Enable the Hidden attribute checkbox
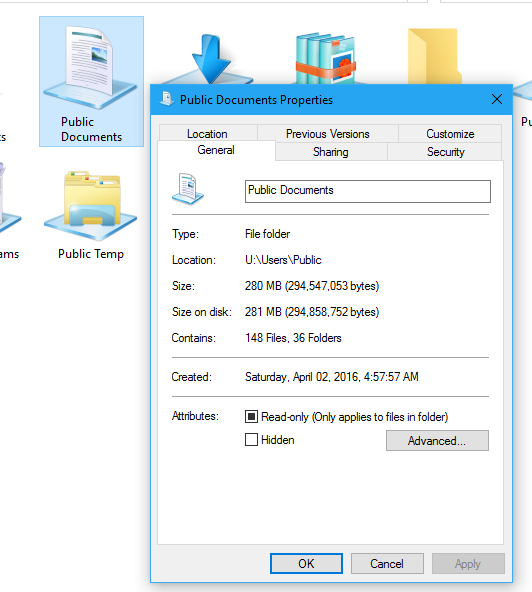Viewport: 532px width, 592px height. pos(251,439)
